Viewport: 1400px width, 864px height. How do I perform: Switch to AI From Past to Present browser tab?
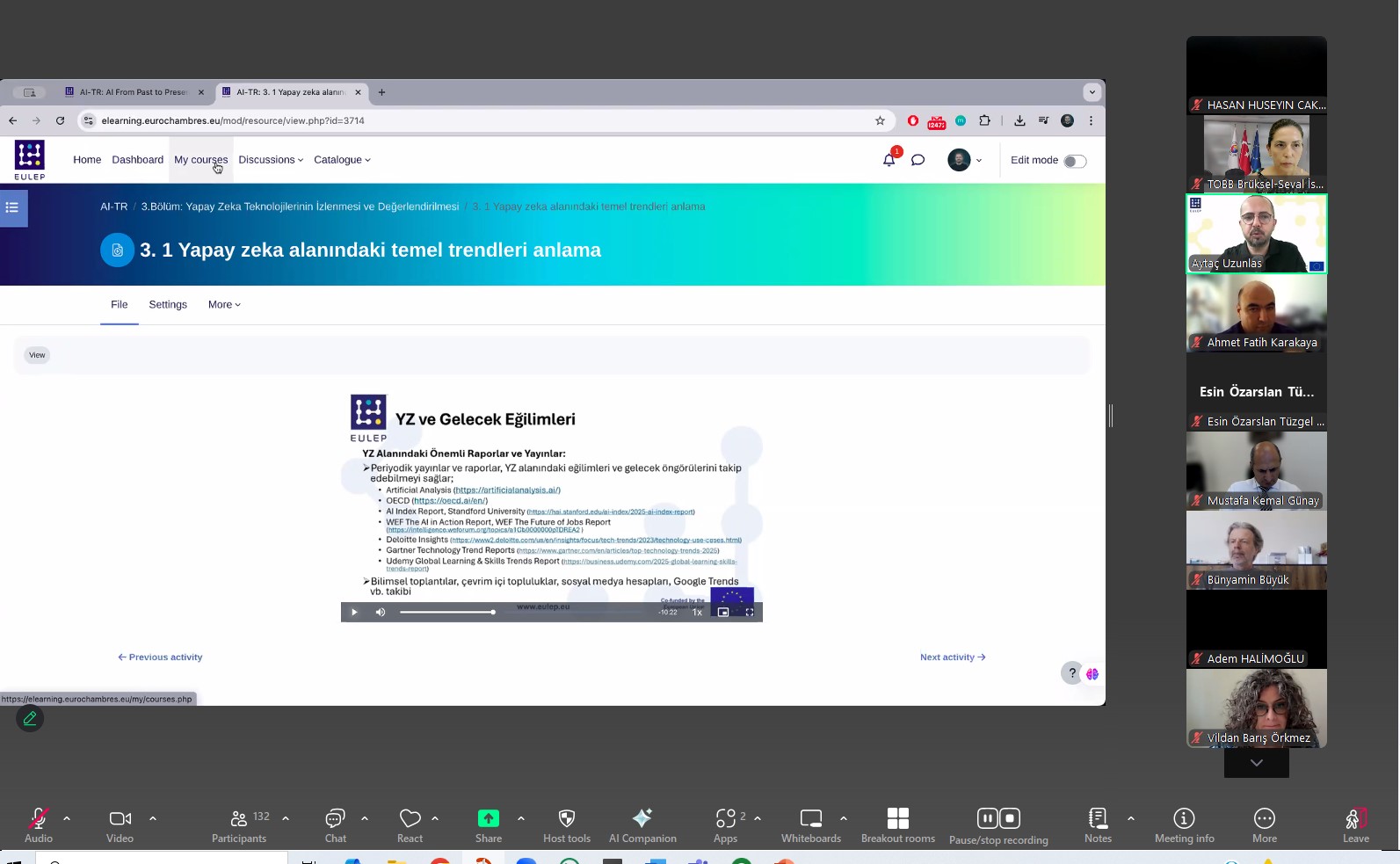[134, 92]
